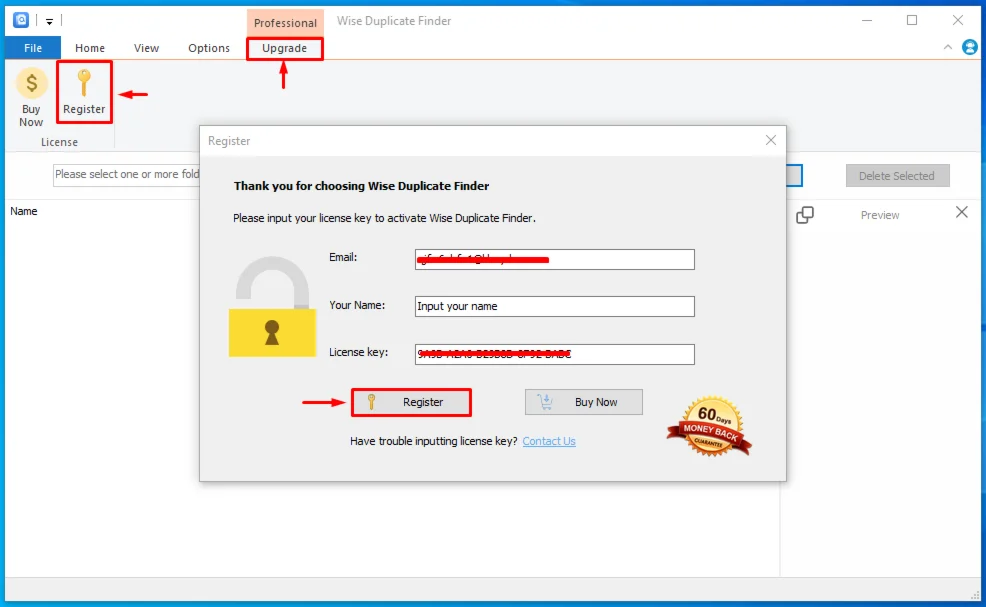Collapse the ribbon using the chevron

(x=948, y=47)
